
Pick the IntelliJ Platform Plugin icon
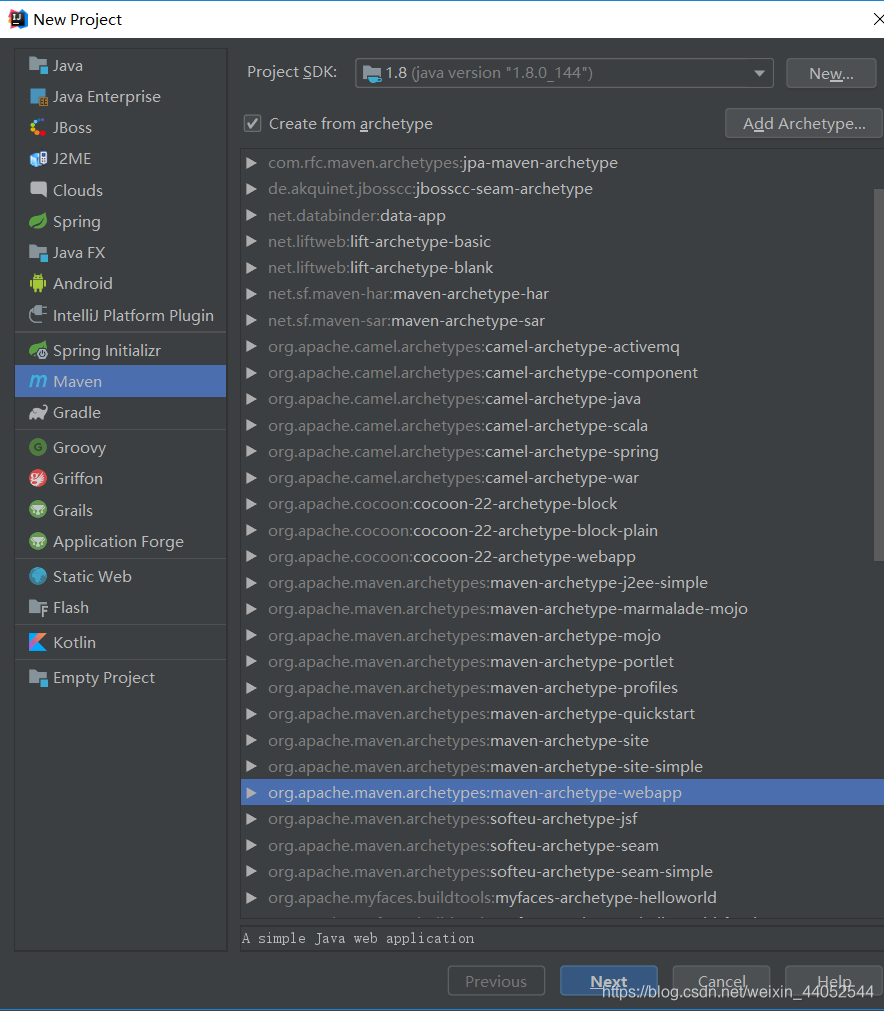pyautogui.click(x=38, y=315)
